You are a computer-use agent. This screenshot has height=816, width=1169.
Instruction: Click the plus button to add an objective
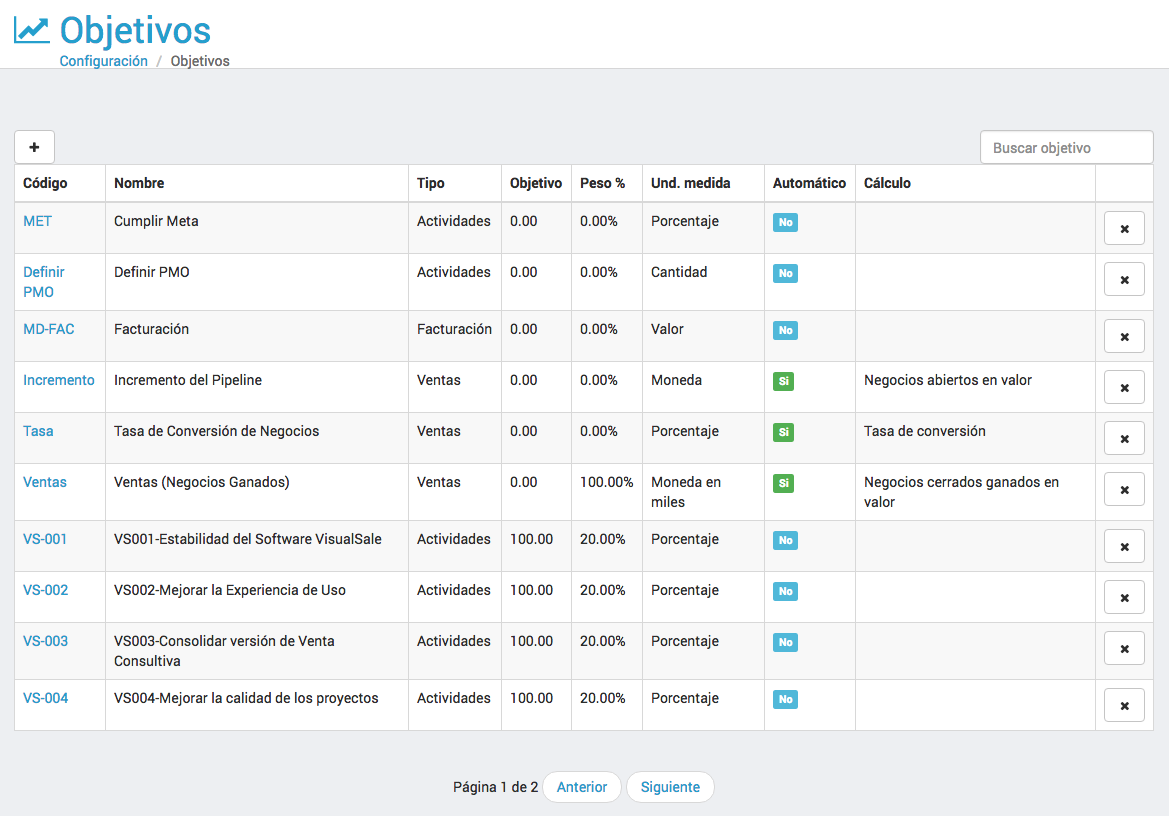point(34,147)
